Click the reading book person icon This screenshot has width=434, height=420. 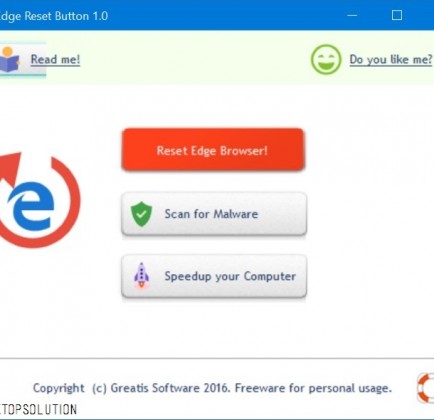10,60
